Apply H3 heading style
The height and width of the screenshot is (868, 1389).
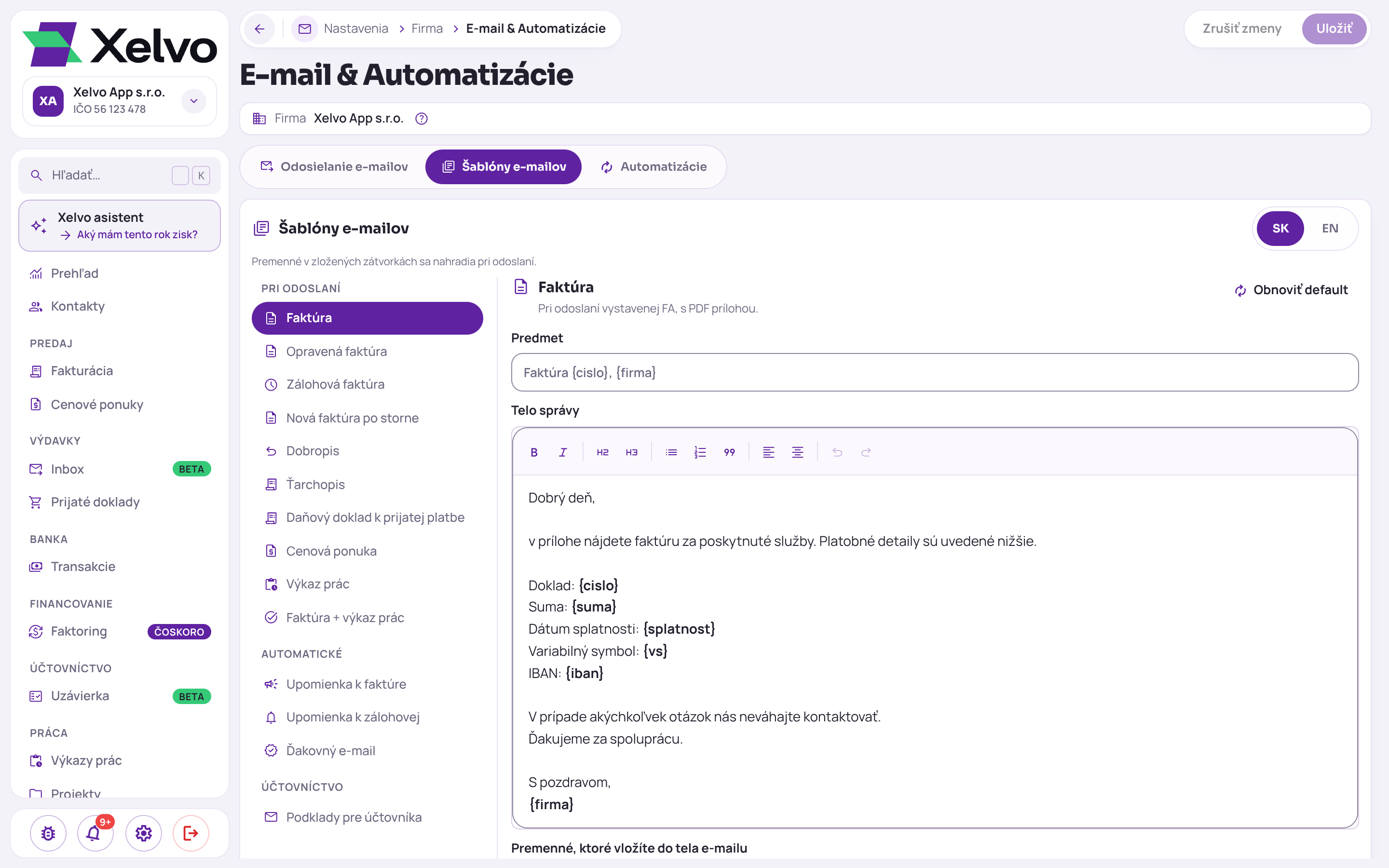(x=631, y=452)
